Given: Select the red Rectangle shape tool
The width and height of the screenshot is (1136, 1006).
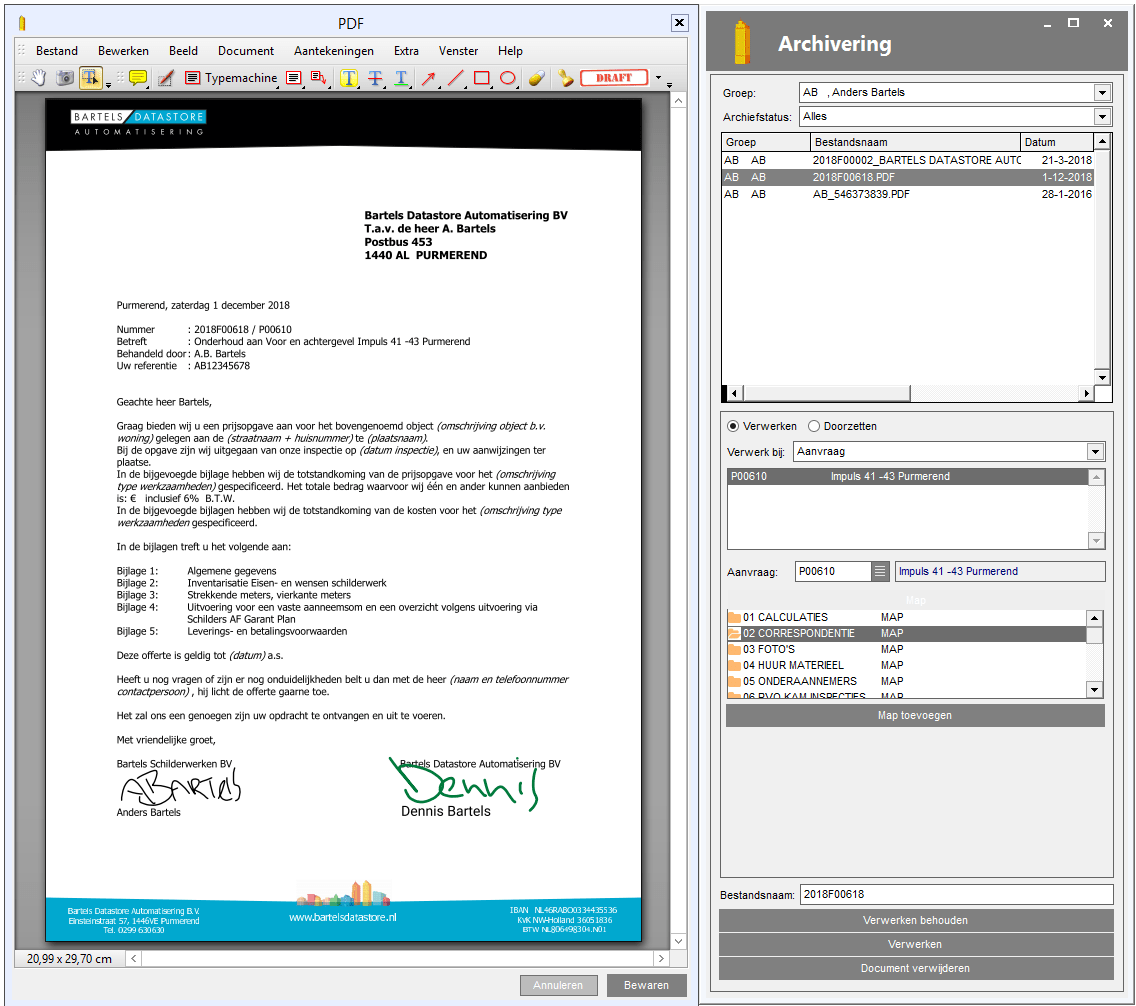Looking at the screenshot, I should [481, 77].
